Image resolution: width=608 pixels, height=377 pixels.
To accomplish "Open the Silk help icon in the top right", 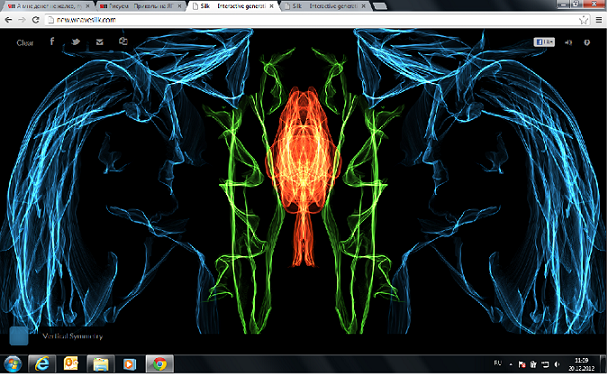I will tap(587, 42).
